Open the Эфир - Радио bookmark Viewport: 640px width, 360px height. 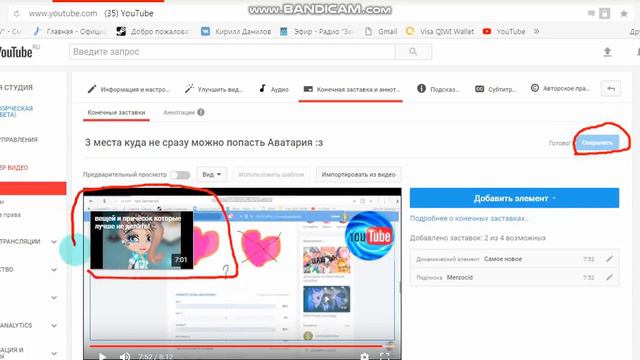[x=317, y=31]
